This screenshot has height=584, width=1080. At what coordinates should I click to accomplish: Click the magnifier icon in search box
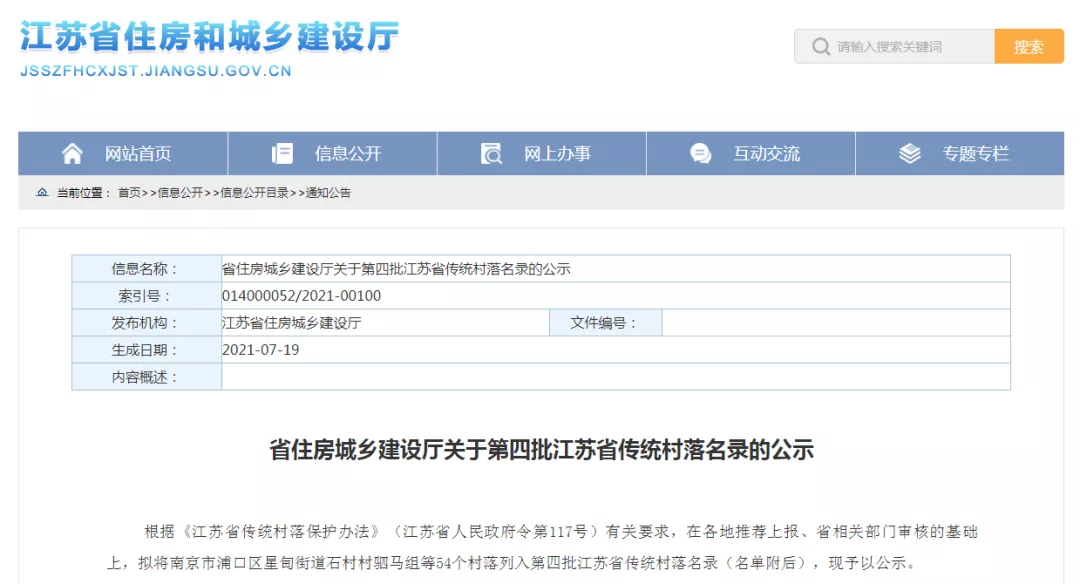[x=820, y=47]
